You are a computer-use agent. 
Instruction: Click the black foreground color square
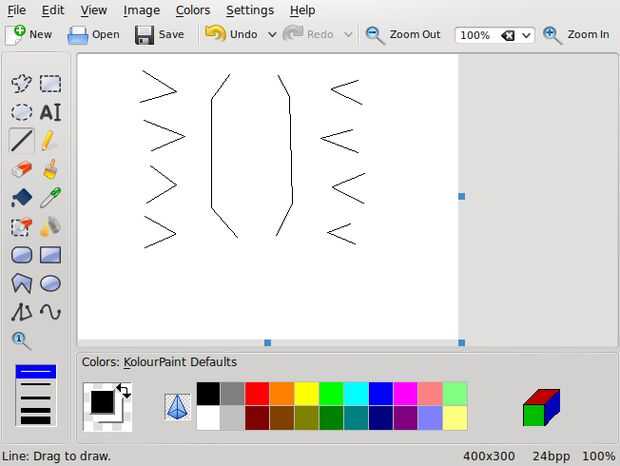tap(102, 402)
